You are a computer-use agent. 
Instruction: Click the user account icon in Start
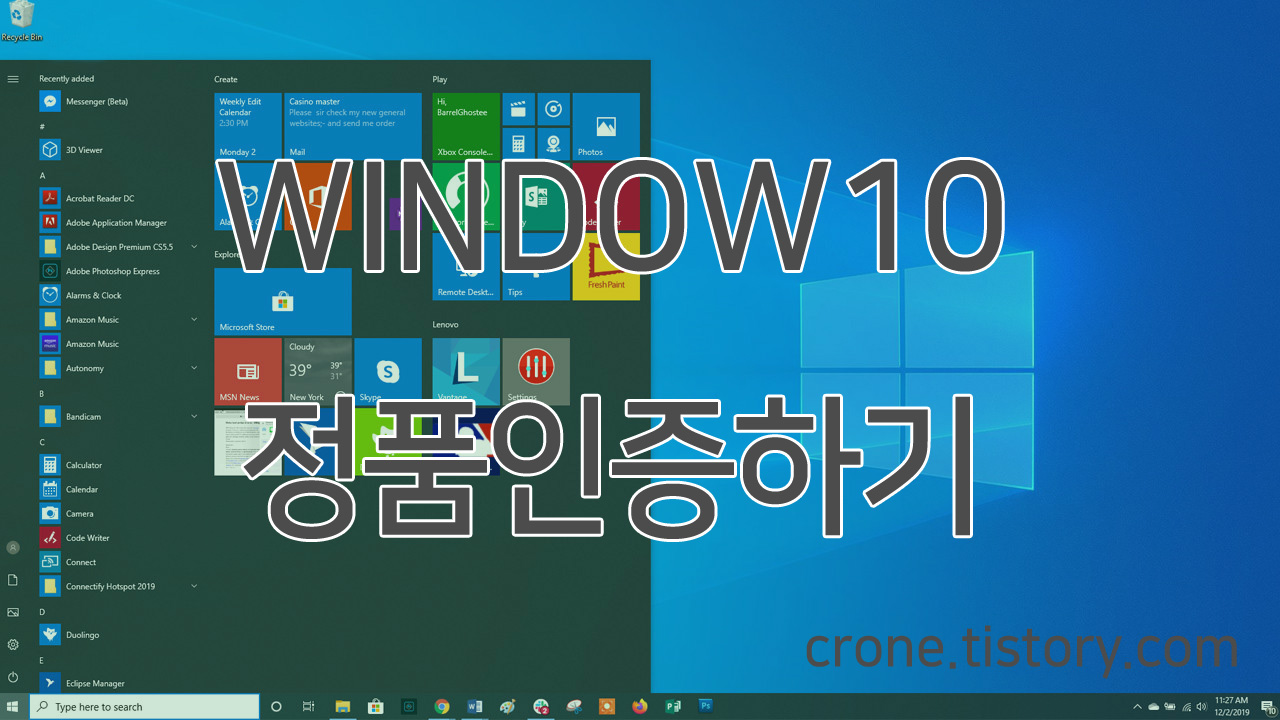click(13, 548)
